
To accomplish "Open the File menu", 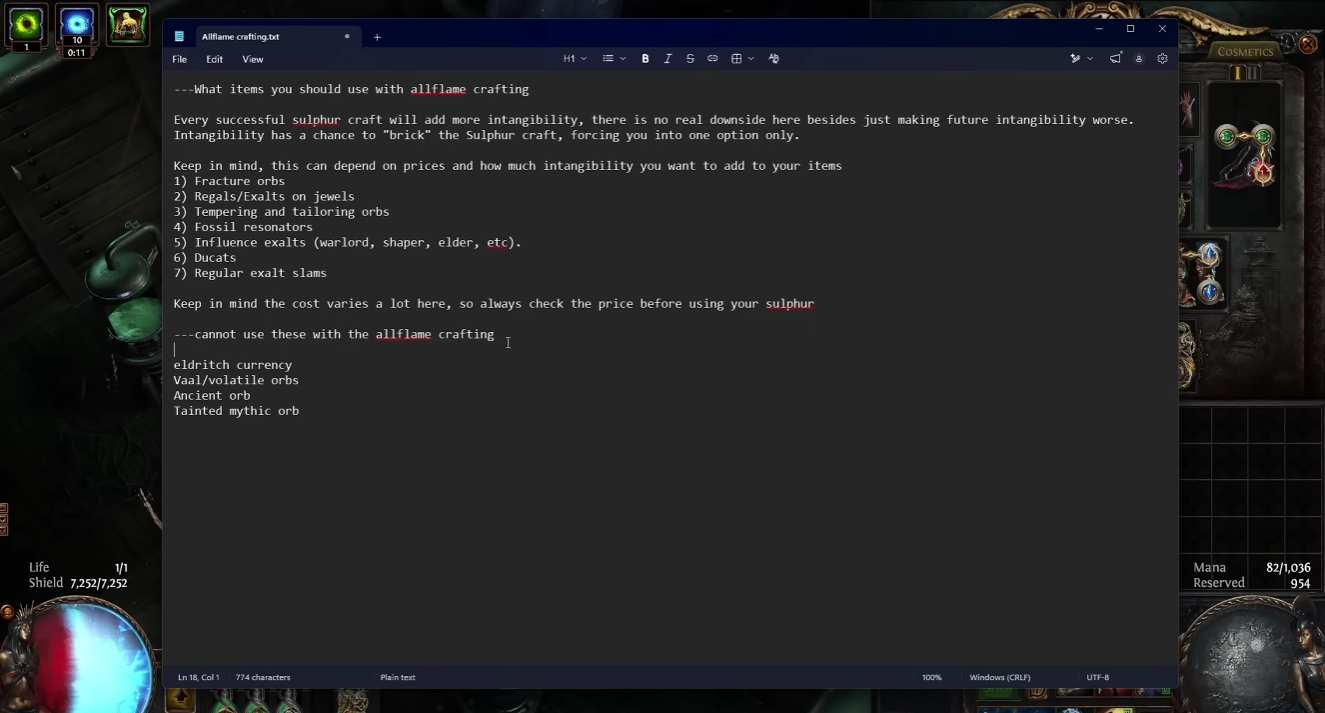I will (180, 59).
